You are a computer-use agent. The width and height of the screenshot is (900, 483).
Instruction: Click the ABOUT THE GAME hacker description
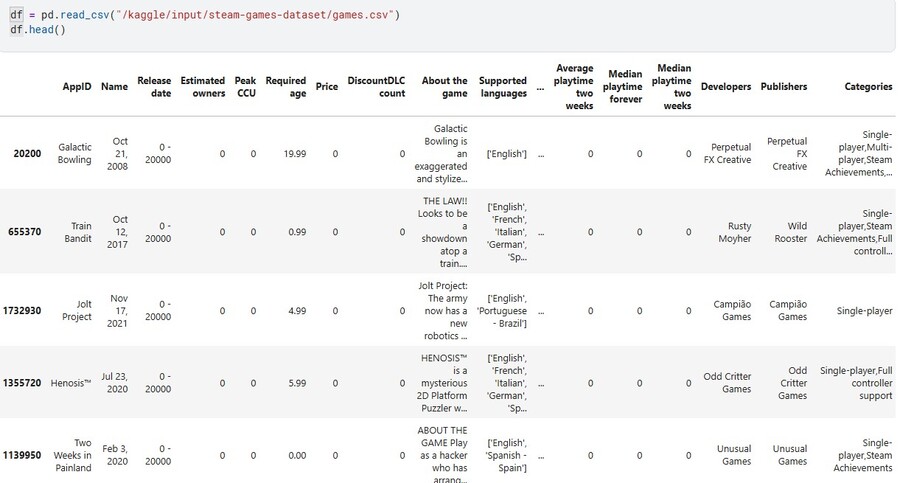point(442,455)
